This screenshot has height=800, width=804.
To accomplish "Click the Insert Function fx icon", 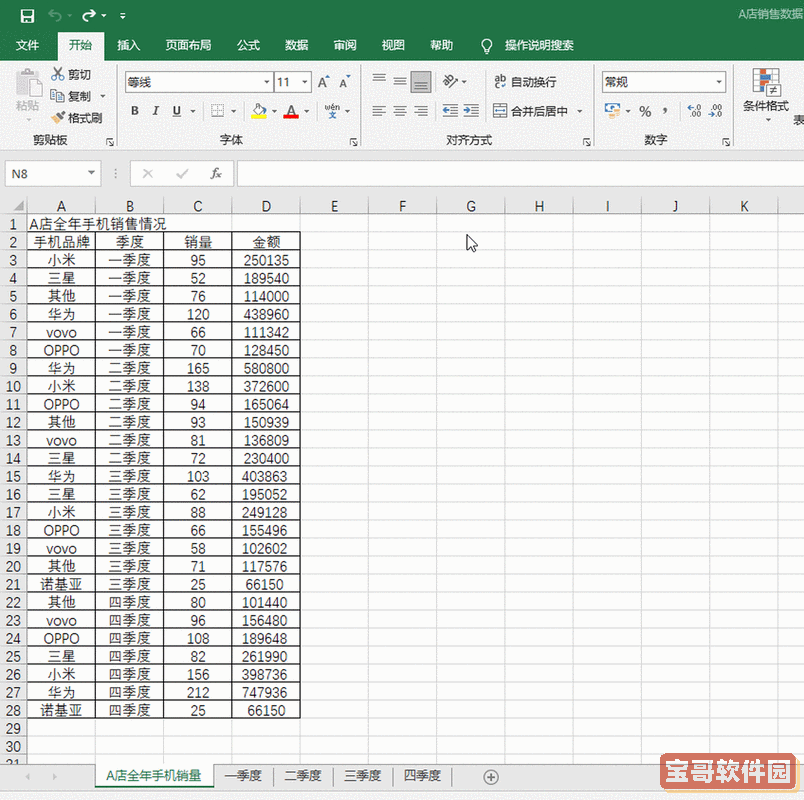I will point(216,174).
